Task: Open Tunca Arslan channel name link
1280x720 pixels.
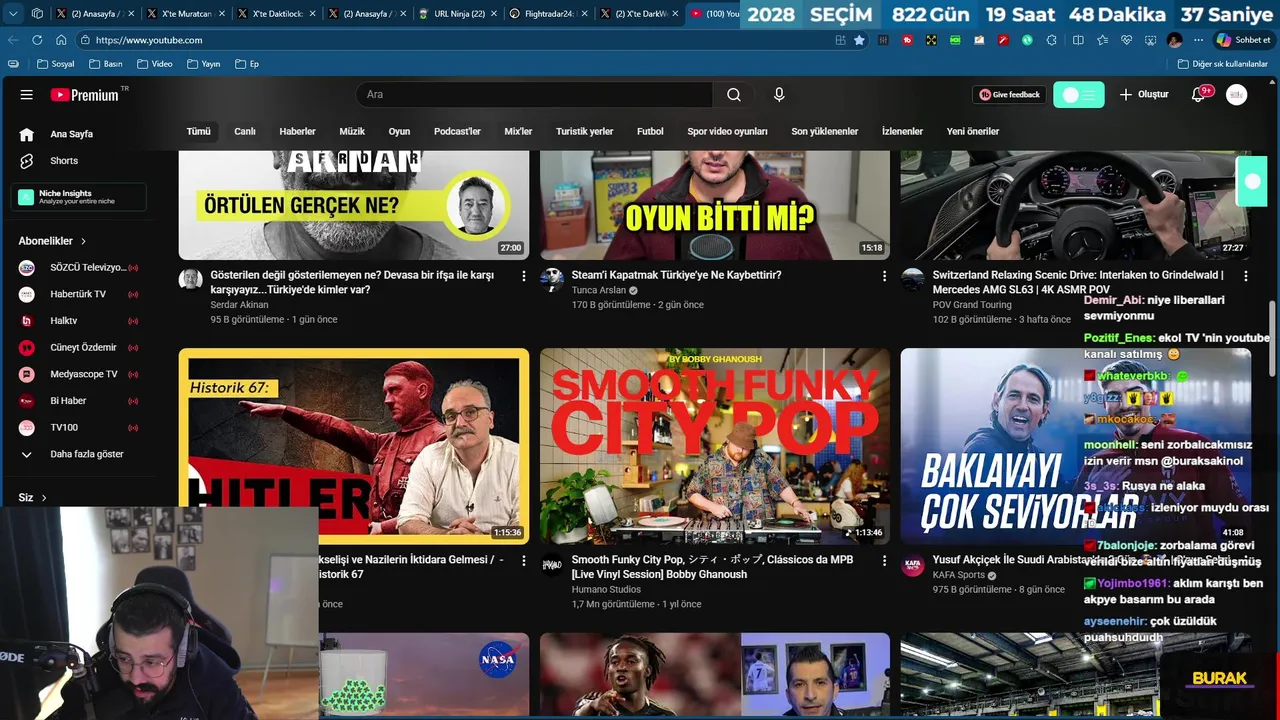Action: click(x=599, y=291)
